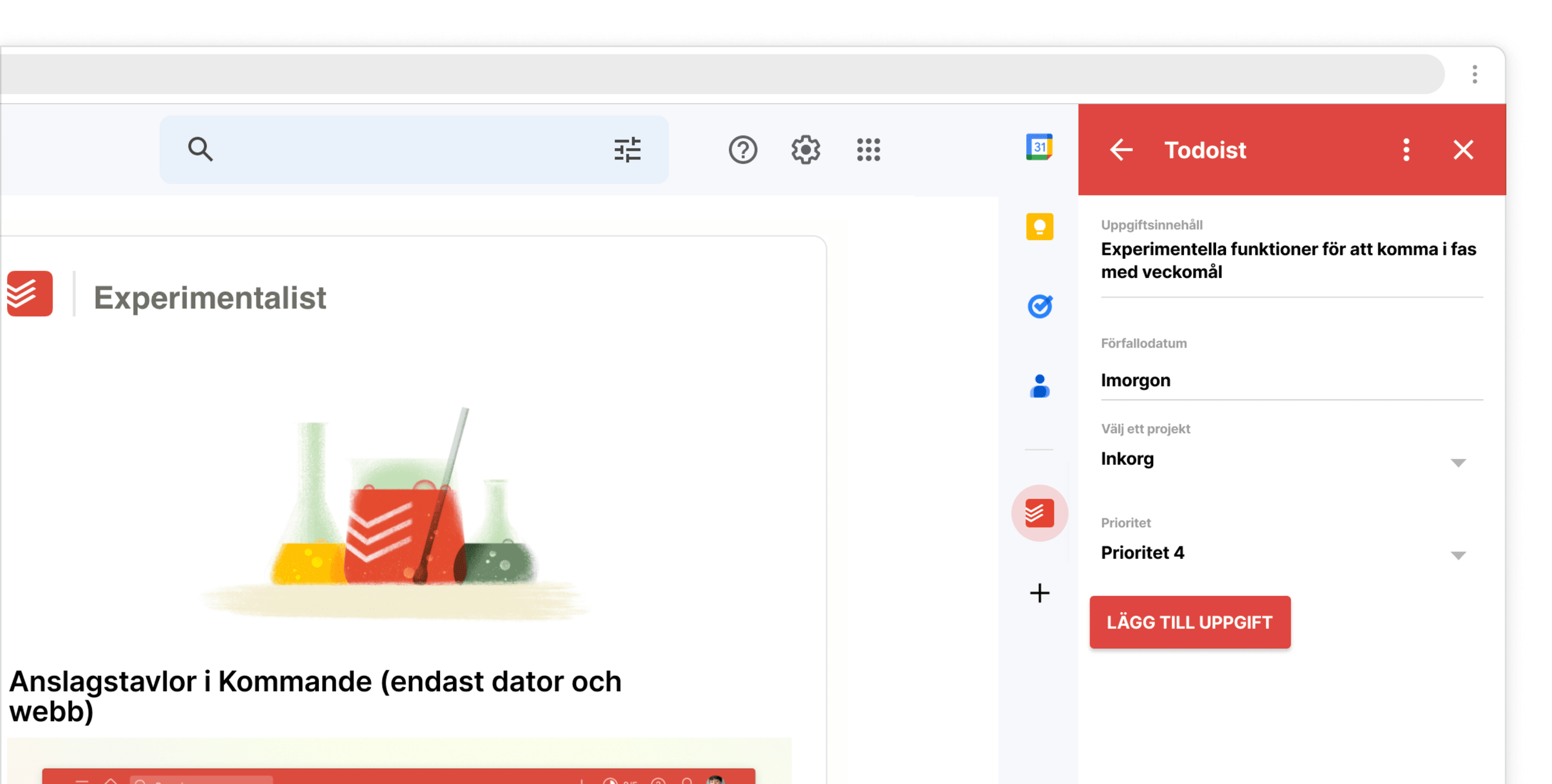Image resolution: width=1552 pixels, height=784 pixels.
Task: Open Contacts side panel icon
Action: click(1039, 386)
